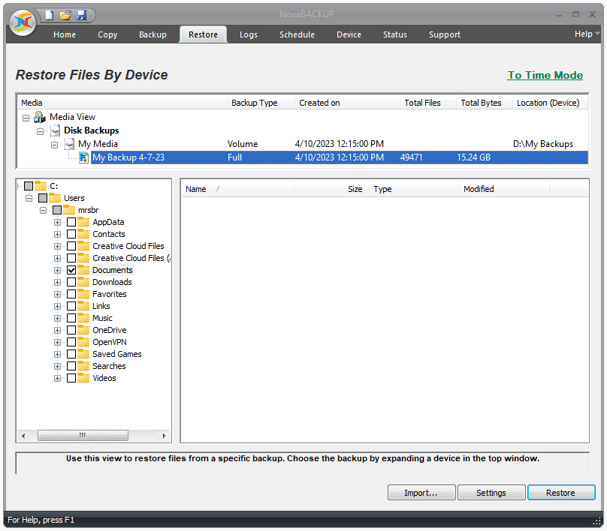
Task: Click the Contacts folder icon
Action: (83, 234)
